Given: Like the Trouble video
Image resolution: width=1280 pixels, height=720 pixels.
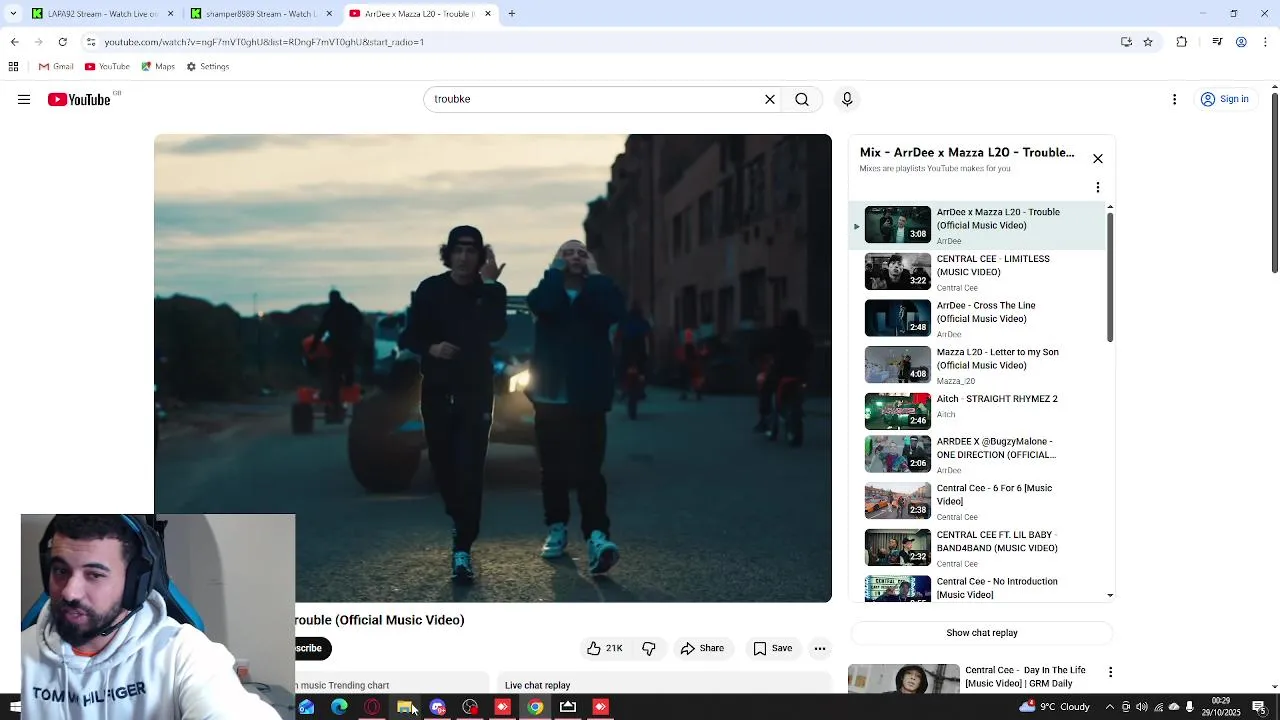Looking at the screenshot, I should coord(605,648).
